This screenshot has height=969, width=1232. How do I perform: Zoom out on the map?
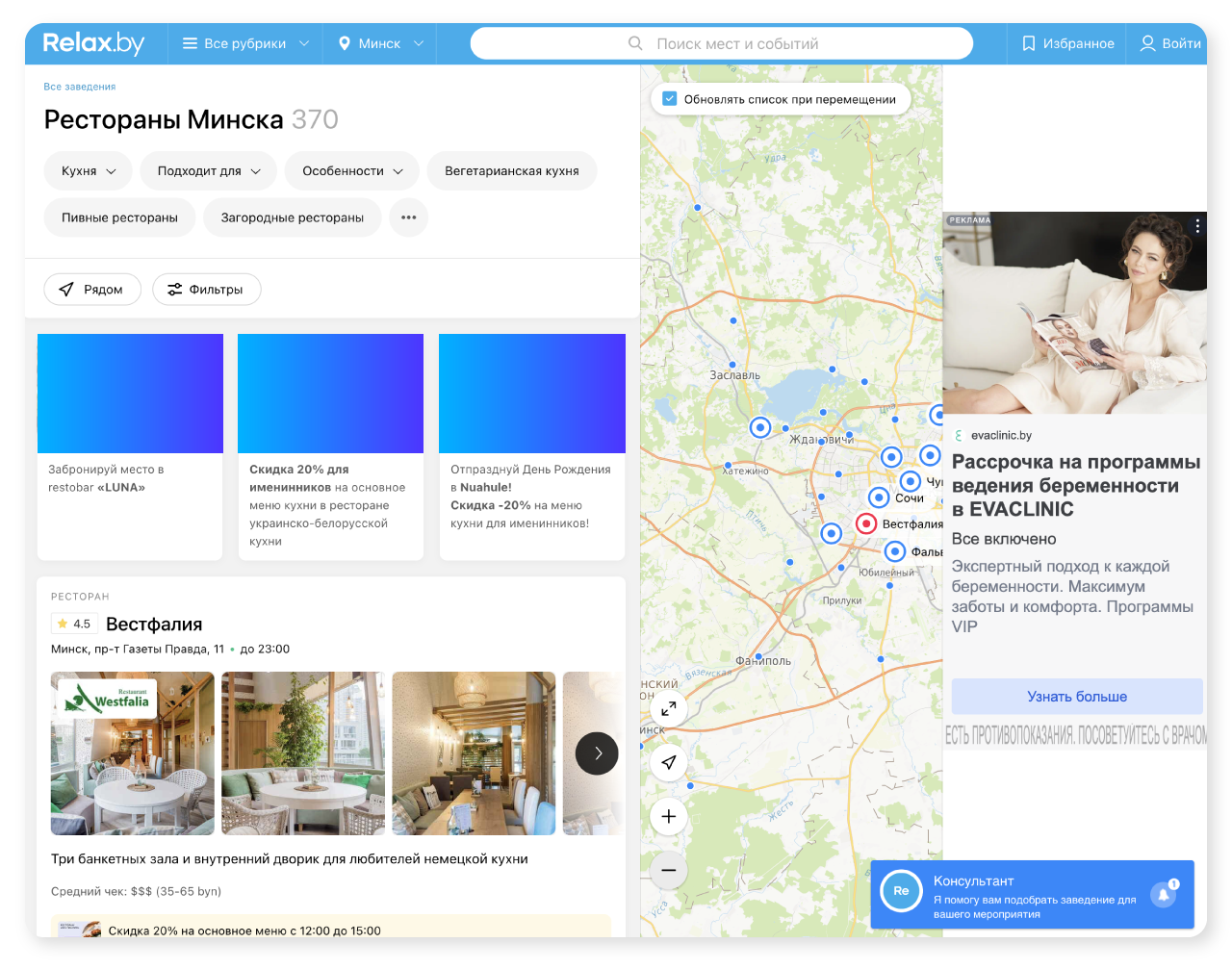669,870
